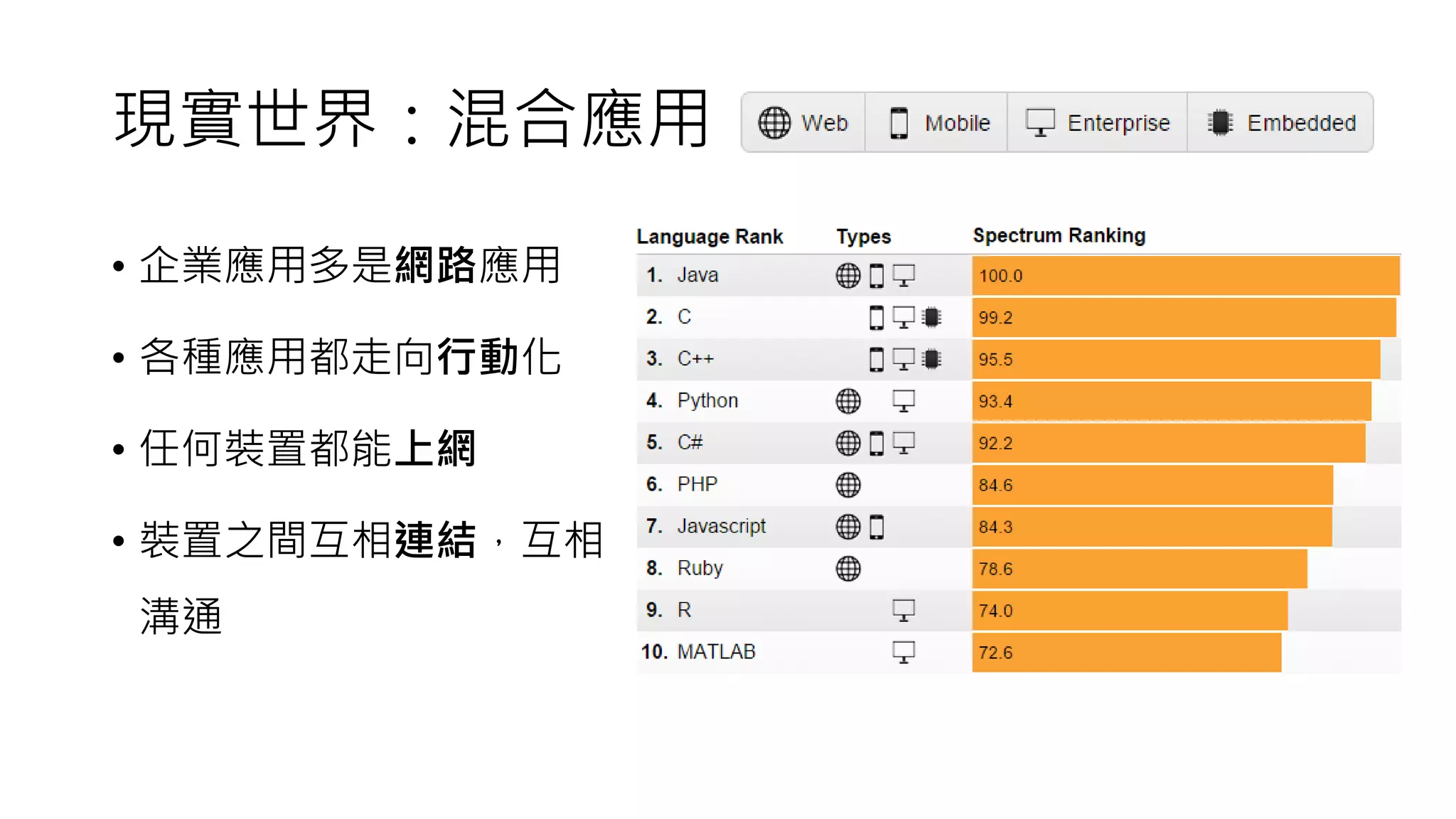The image size is (1456, 819).
Task: Click the Web globe icon in Python row
Action: point(847,401)
